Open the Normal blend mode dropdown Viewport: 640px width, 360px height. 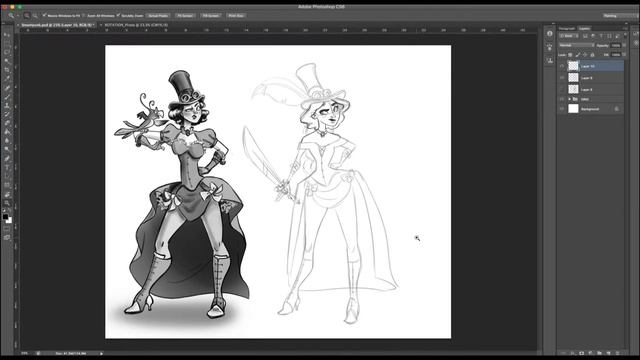click(577, 45)
